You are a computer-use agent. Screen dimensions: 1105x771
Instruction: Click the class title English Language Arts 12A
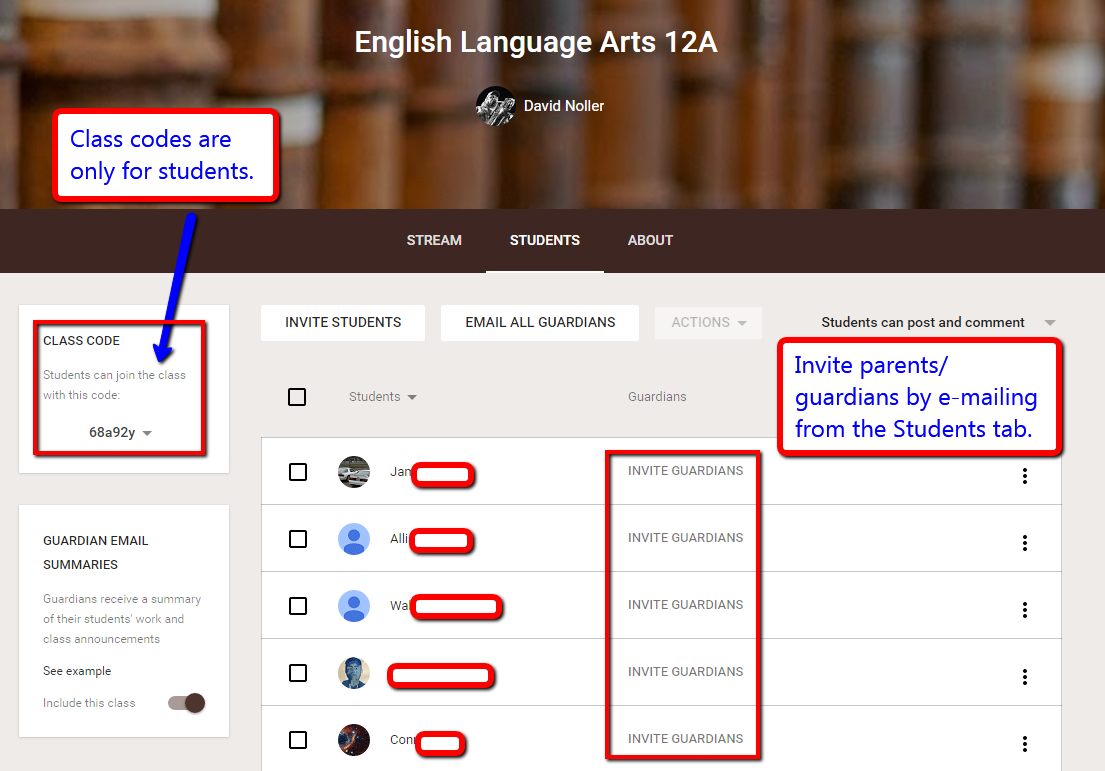pyautogui.click(x=536, y=42)
